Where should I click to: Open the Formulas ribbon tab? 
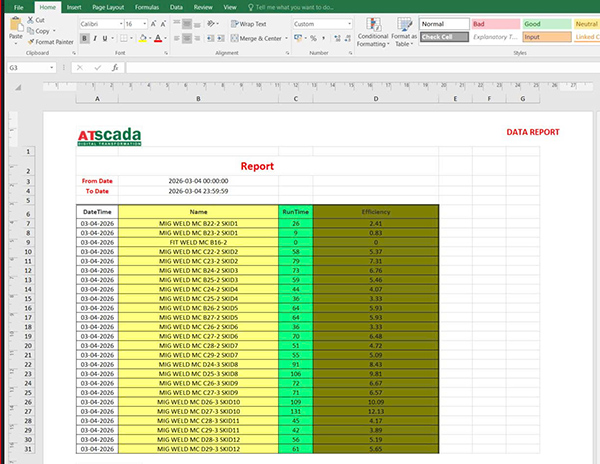(147, 6)
